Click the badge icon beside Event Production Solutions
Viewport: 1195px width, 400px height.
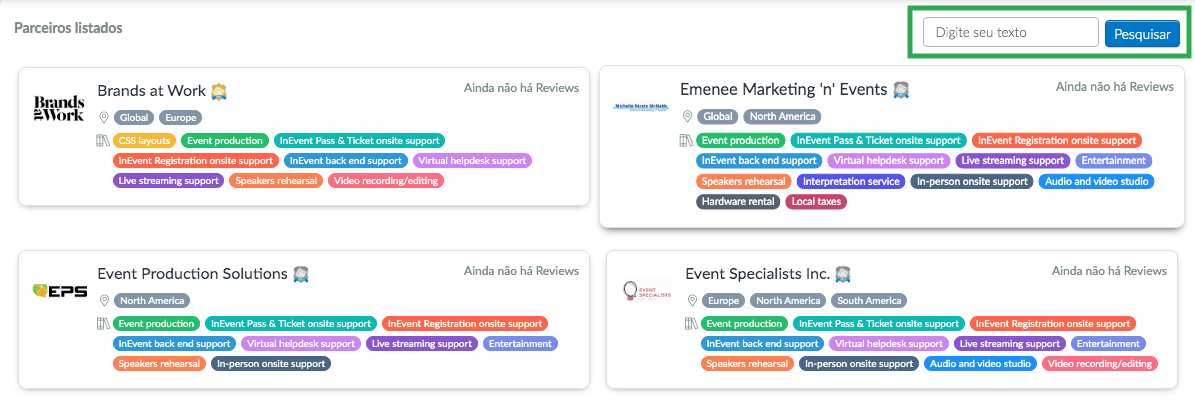tap(301, 274)
